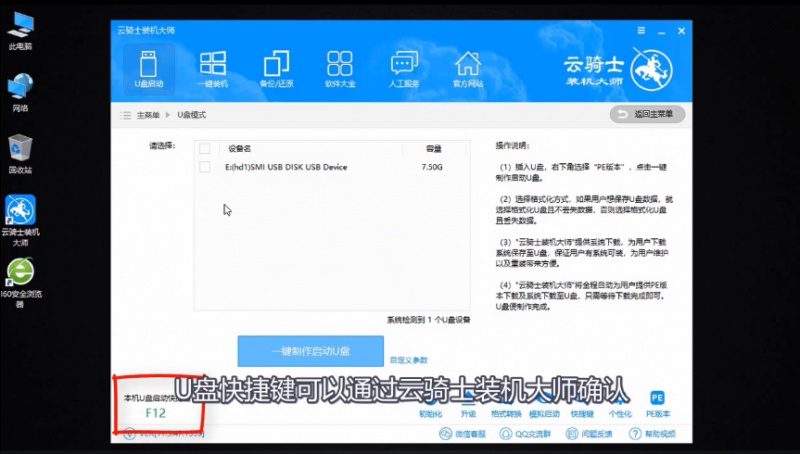Viewport: 800px width, 454px height.
Task: Click the 7.50G capacity value
Action: [432, 167]
